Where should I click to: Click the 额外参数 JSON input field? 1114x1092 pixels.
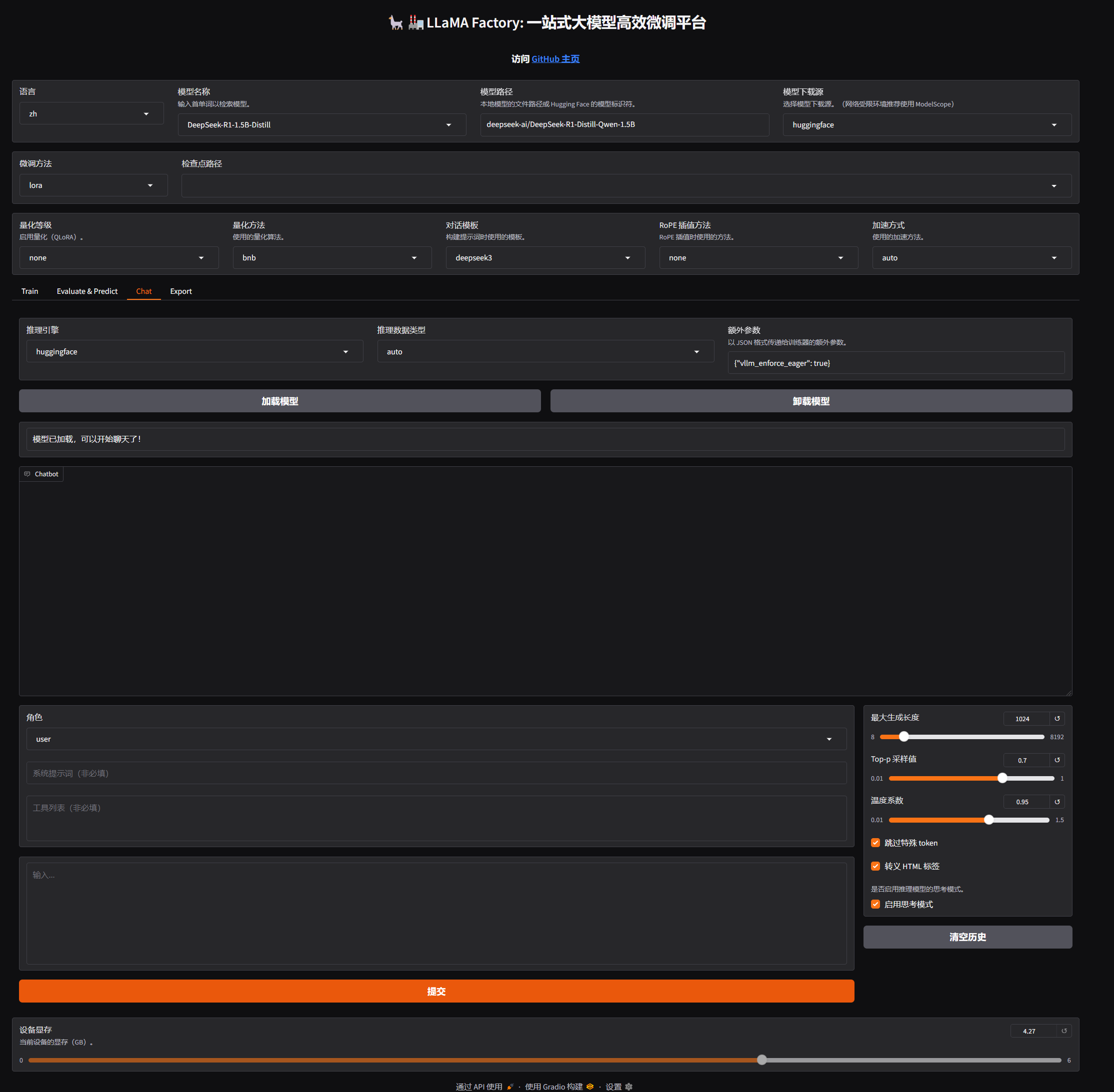click(896, 363)
